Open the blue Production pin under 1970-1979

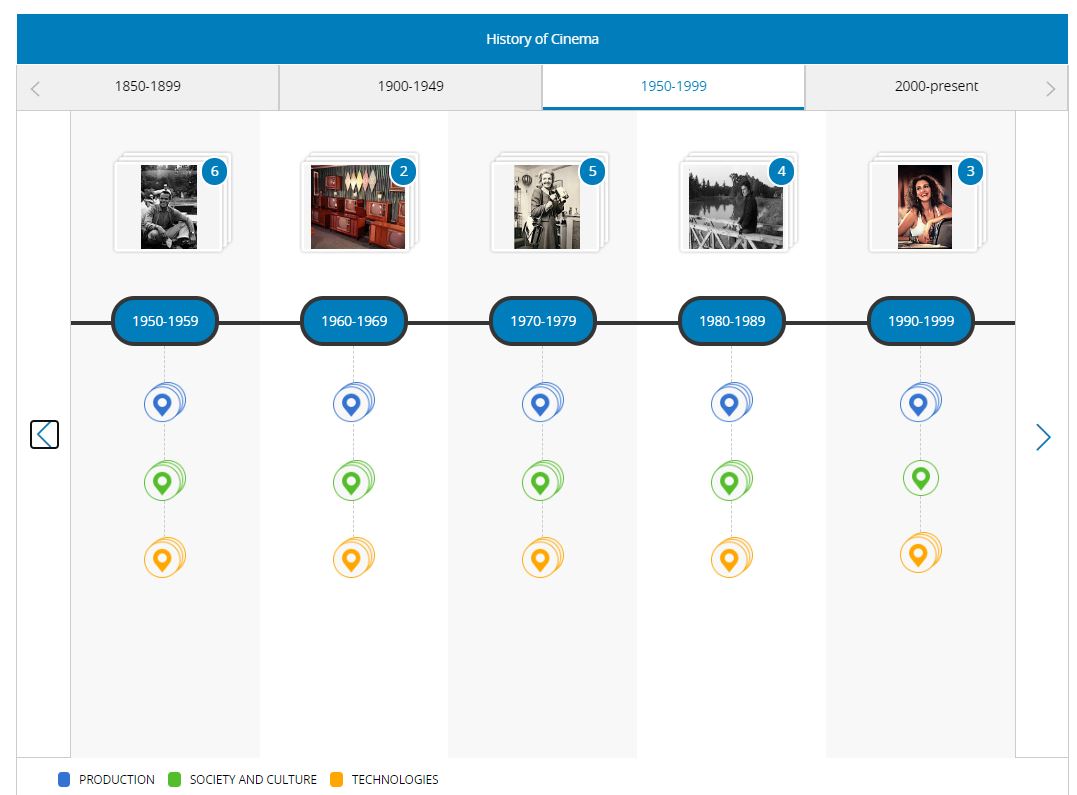pos(542,403)
